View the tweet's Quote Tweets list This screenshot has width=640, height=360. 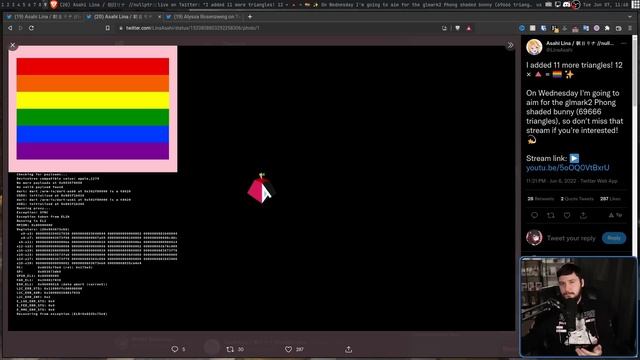point(577,199)
